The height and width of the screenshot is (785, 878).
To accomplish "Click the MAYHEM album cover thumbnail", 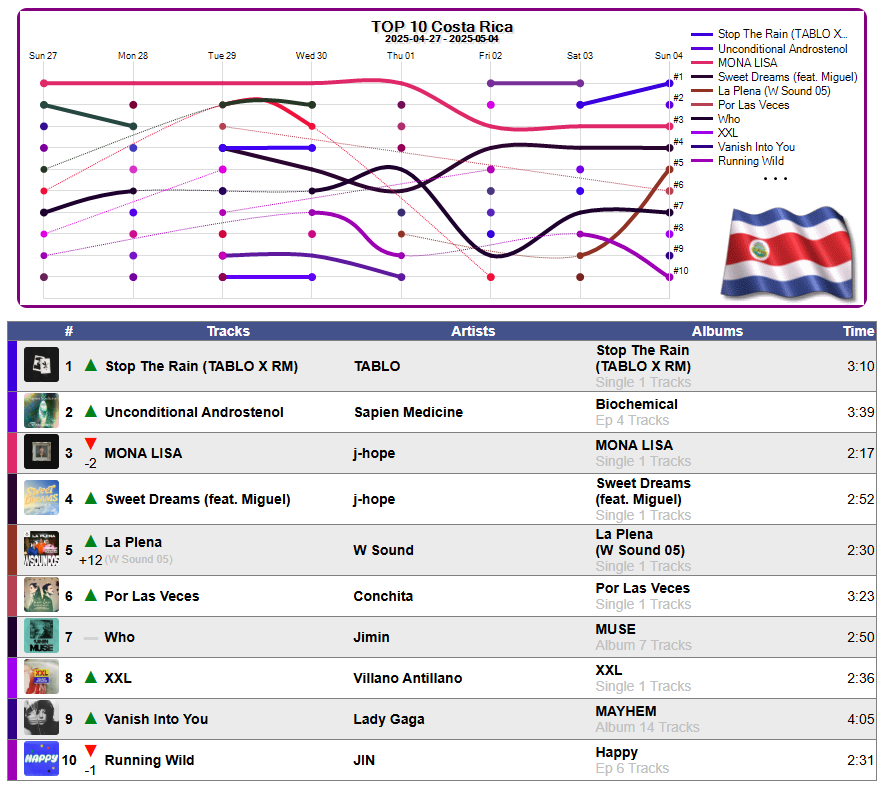I will (x=41, y=718).
